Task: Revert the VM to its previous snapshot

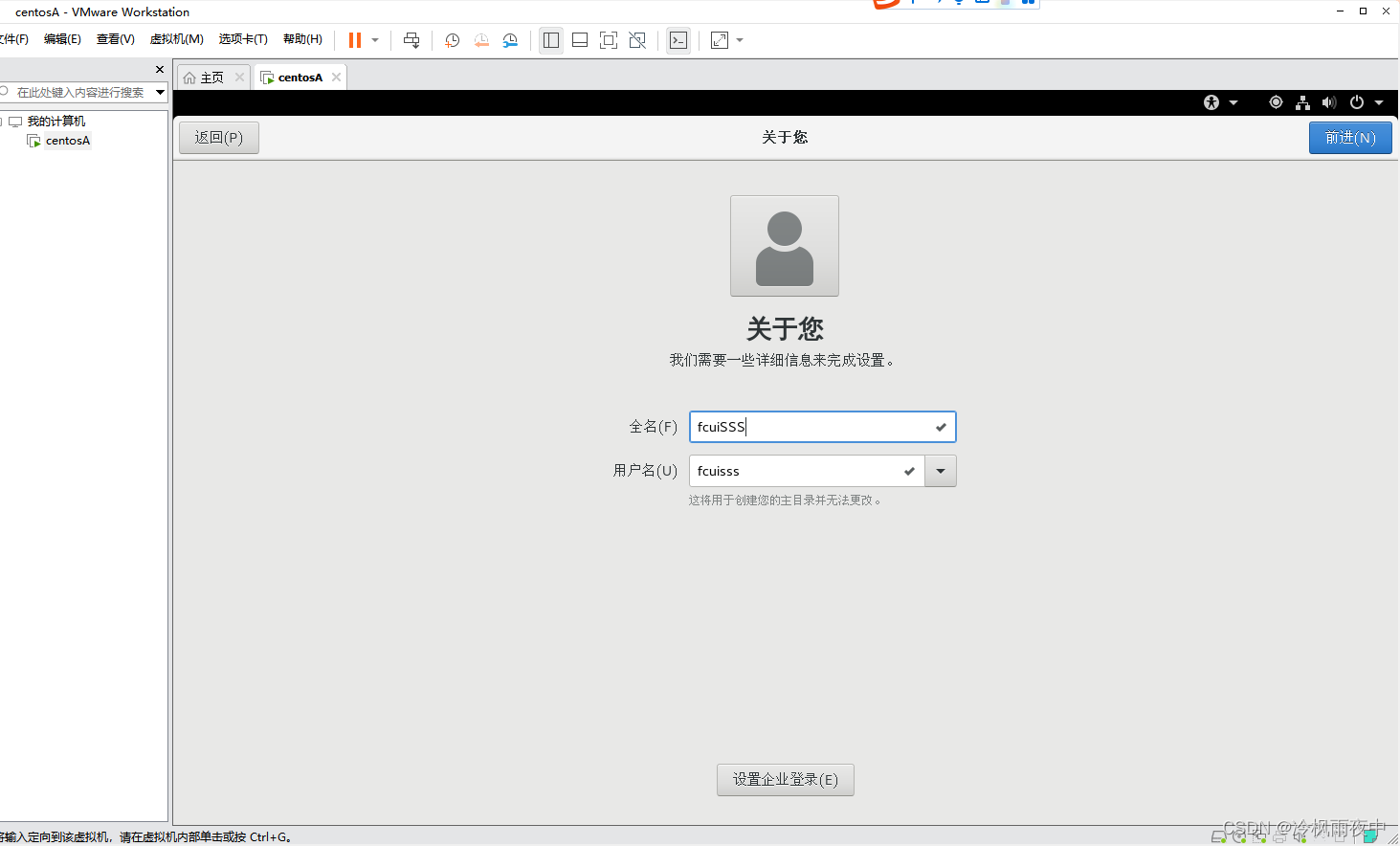Action: tap(481, 40)
